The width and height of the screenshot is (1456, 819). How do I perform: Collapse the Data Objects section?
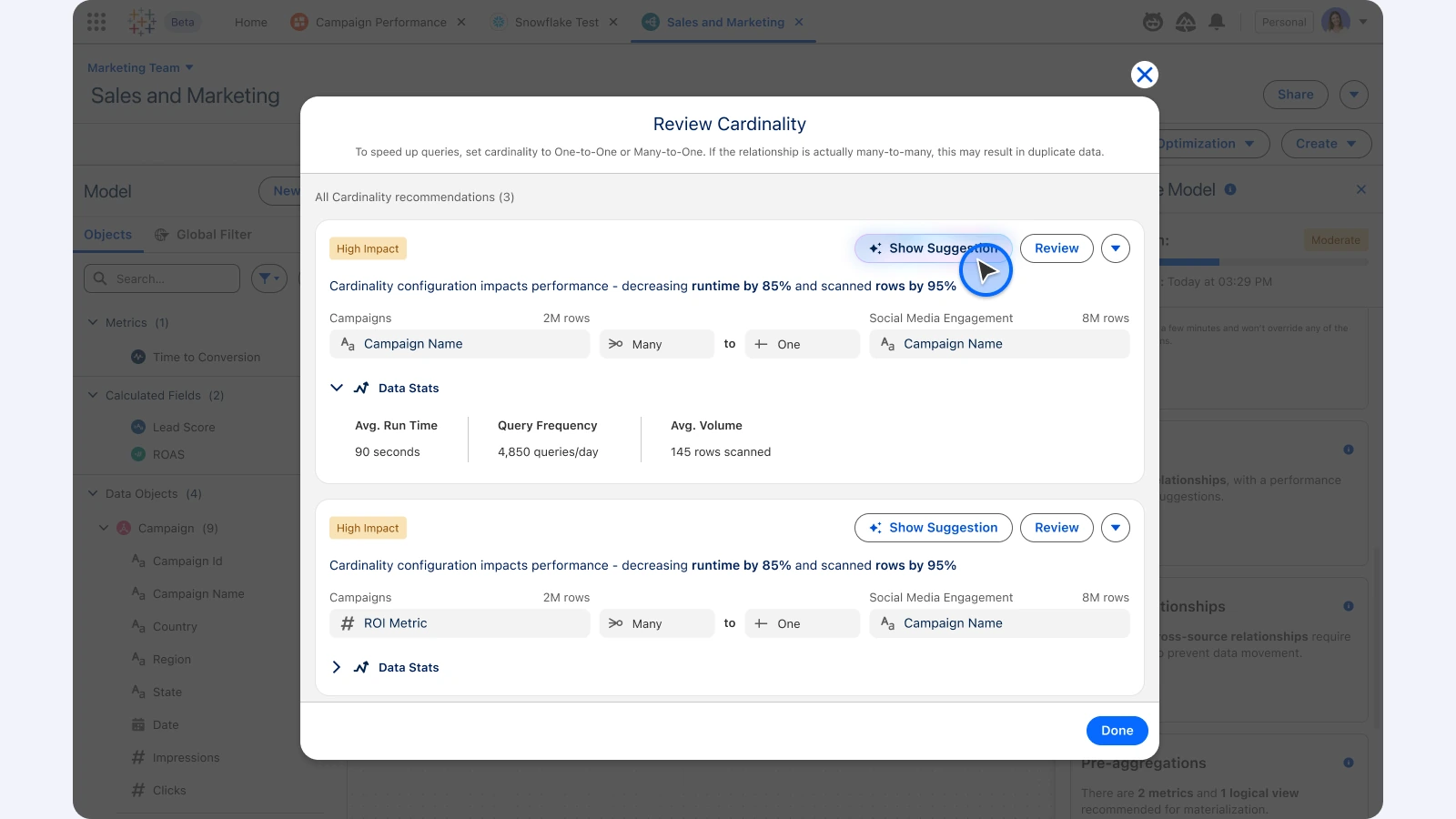click(x=93, y=493)
